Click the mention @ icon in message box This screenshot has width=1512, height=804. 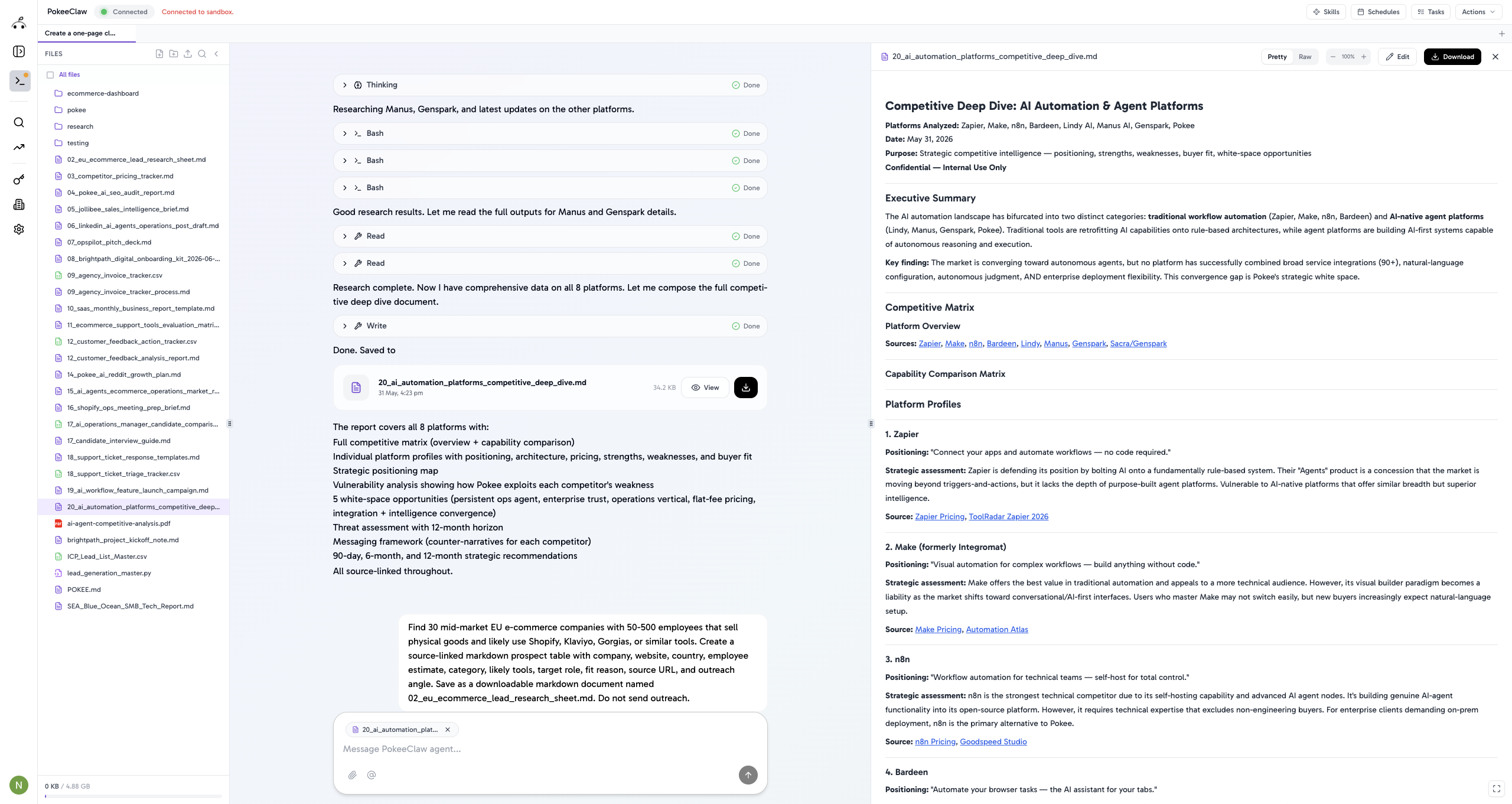pos(372,775)
